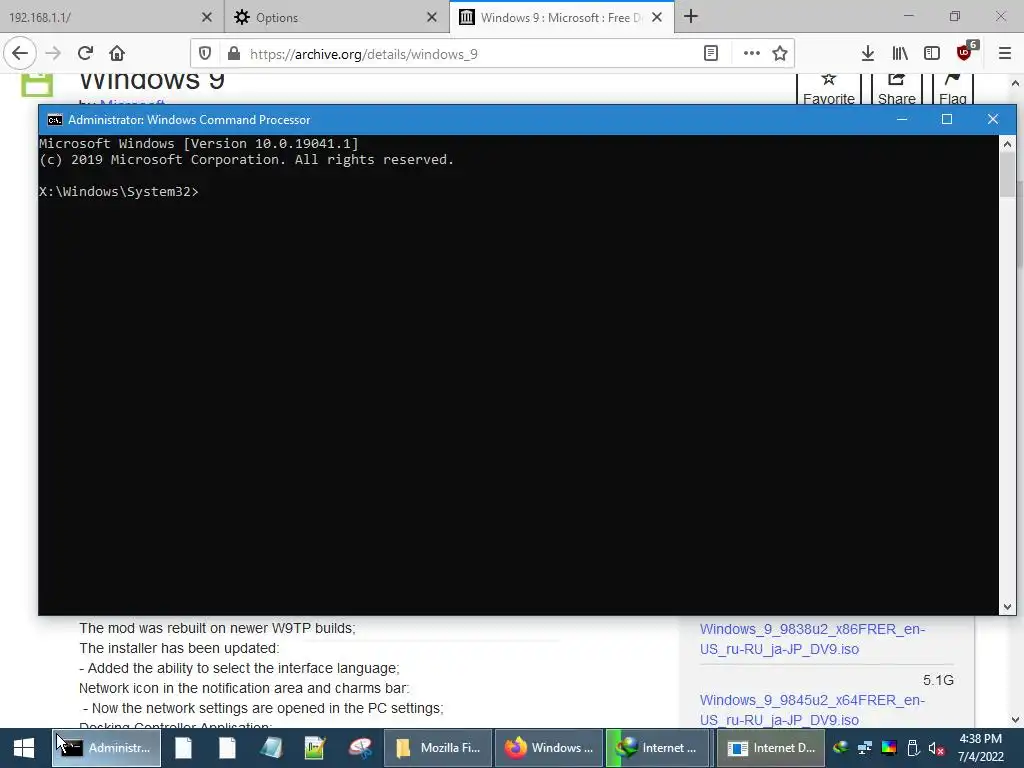The image size is (1024, 768).
Task: Open the blue notebook taskbar icon
Action: point(271,748)
